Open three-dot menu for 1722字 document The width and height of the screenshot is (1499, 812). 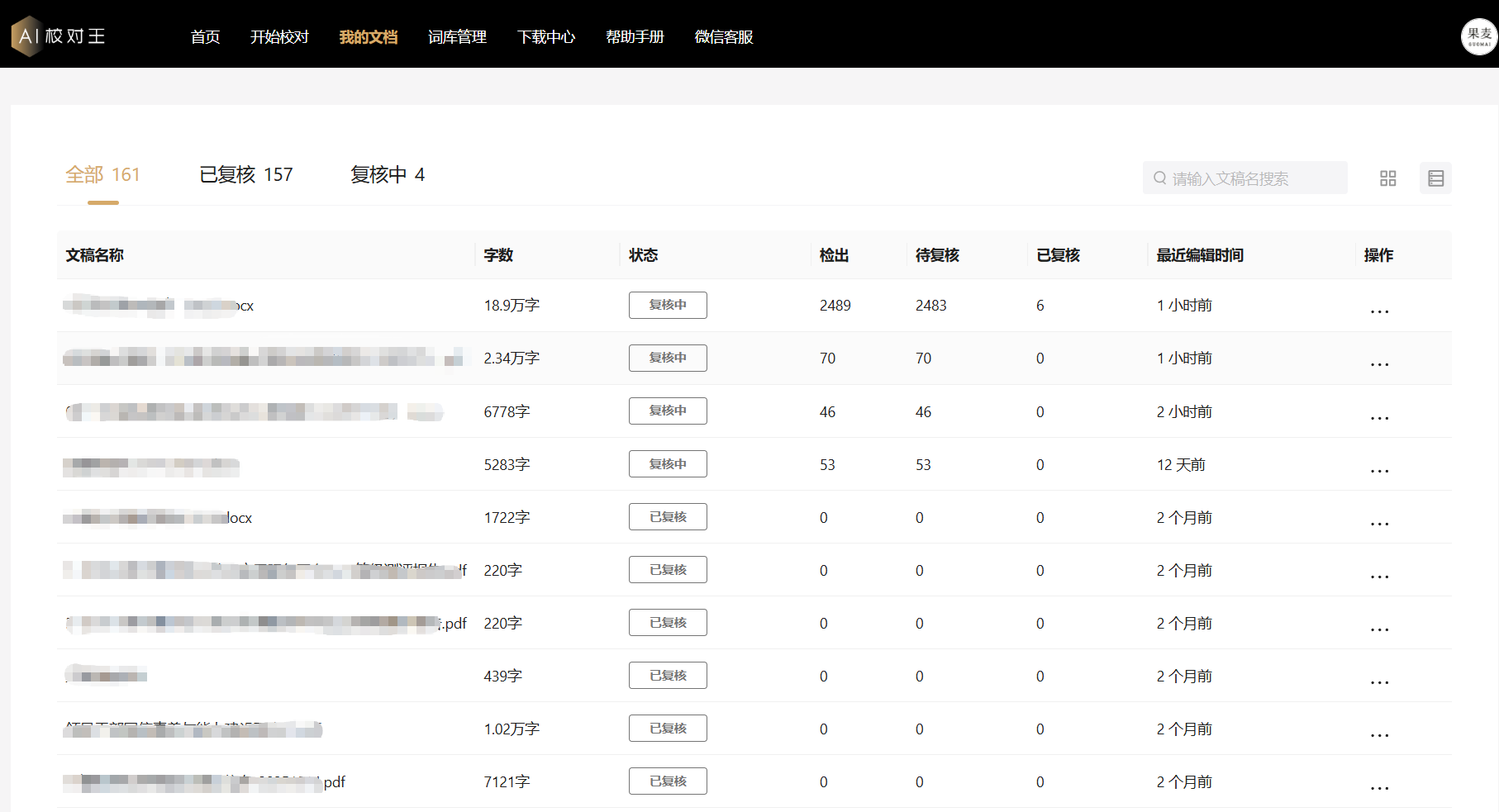1379,523
